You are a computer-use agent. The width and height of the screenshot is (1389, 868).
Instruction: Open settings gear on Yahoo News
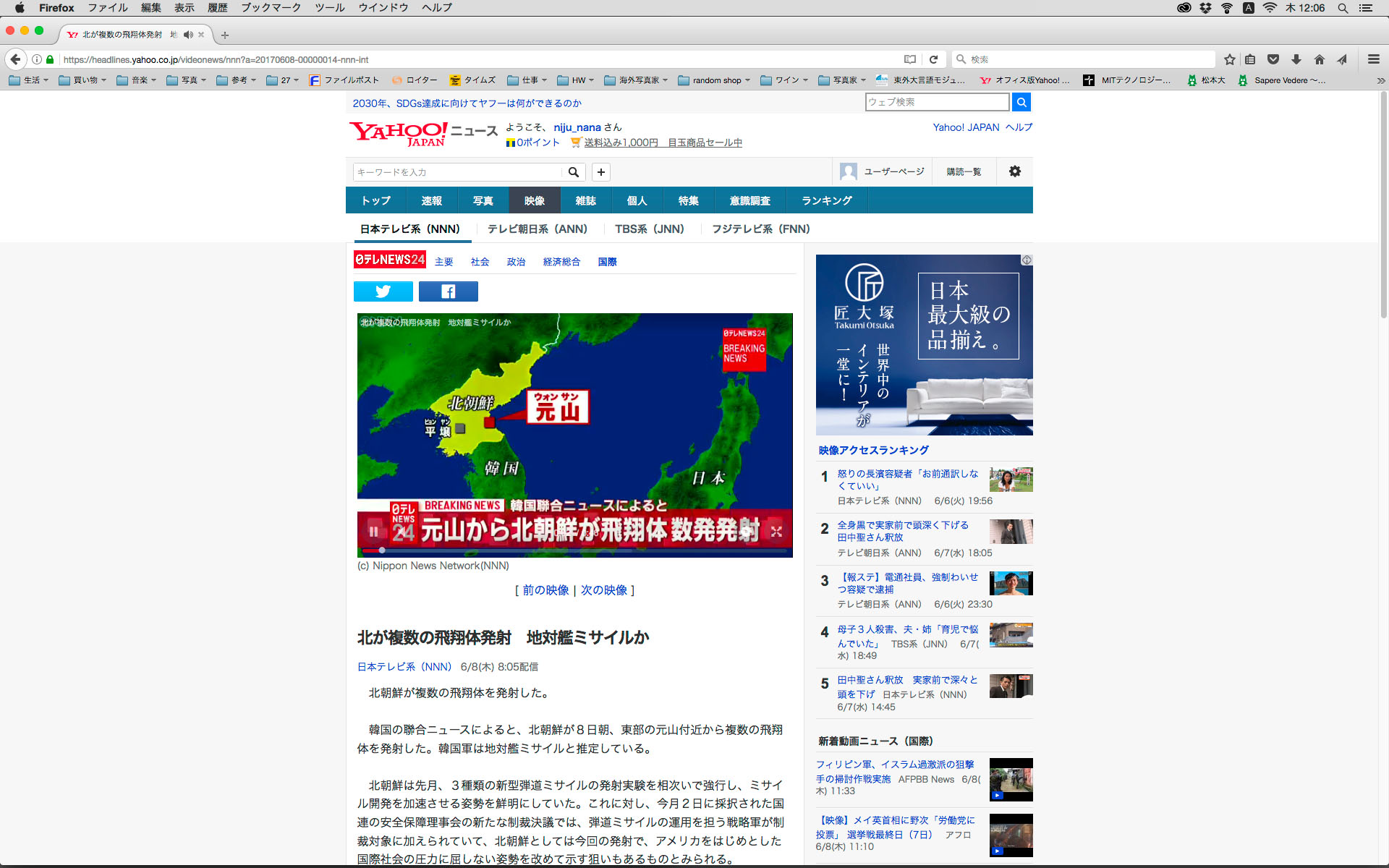click(1014, 171)
